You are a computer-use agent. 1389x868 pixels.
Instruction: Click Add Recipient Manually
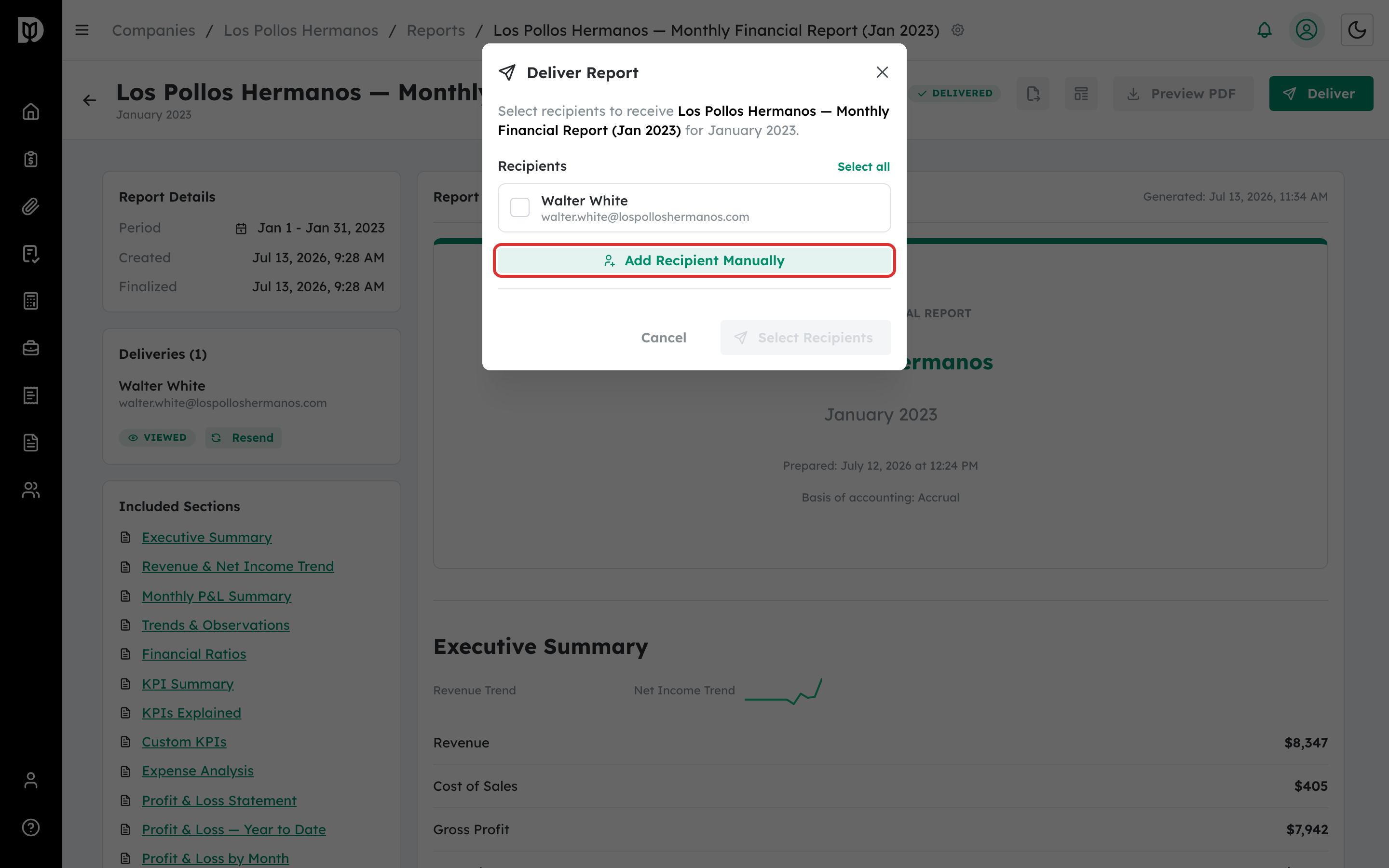click(x=694, y=260)
